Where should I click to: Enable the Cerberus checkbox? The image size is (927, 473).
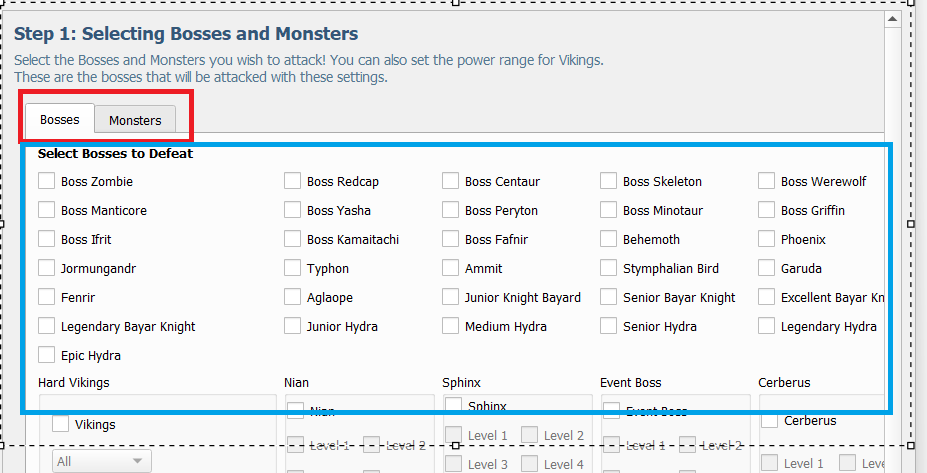click(770, 420)
